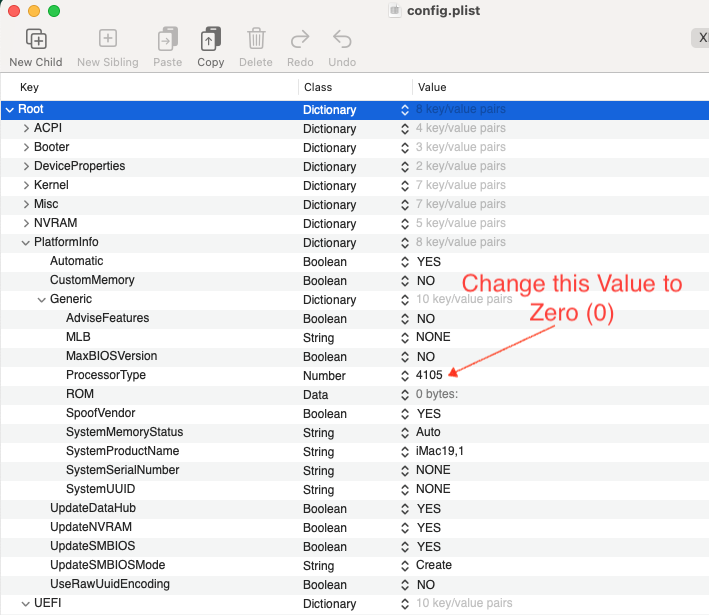Open class selector for AdviseFeatures row
The image size is (709, 615).
point(405,319)
